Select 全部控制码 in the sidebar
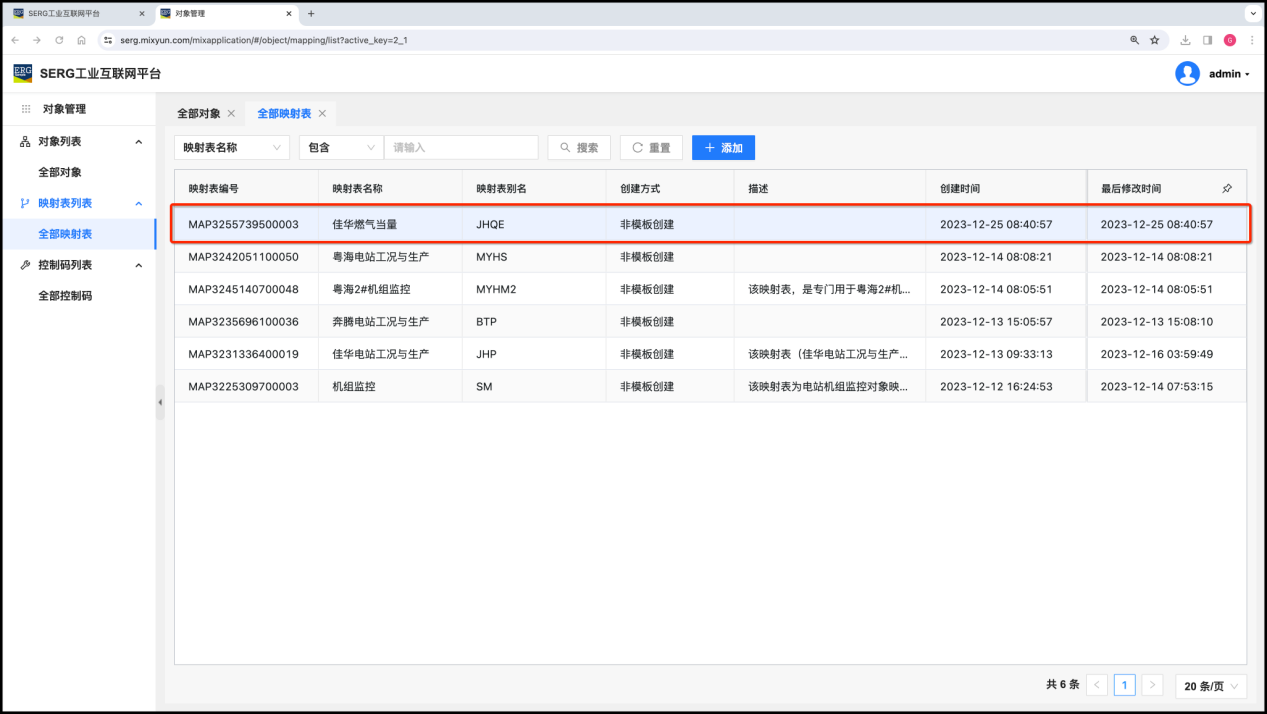This screenshot has width=1267, height=714. click(65, 296)
